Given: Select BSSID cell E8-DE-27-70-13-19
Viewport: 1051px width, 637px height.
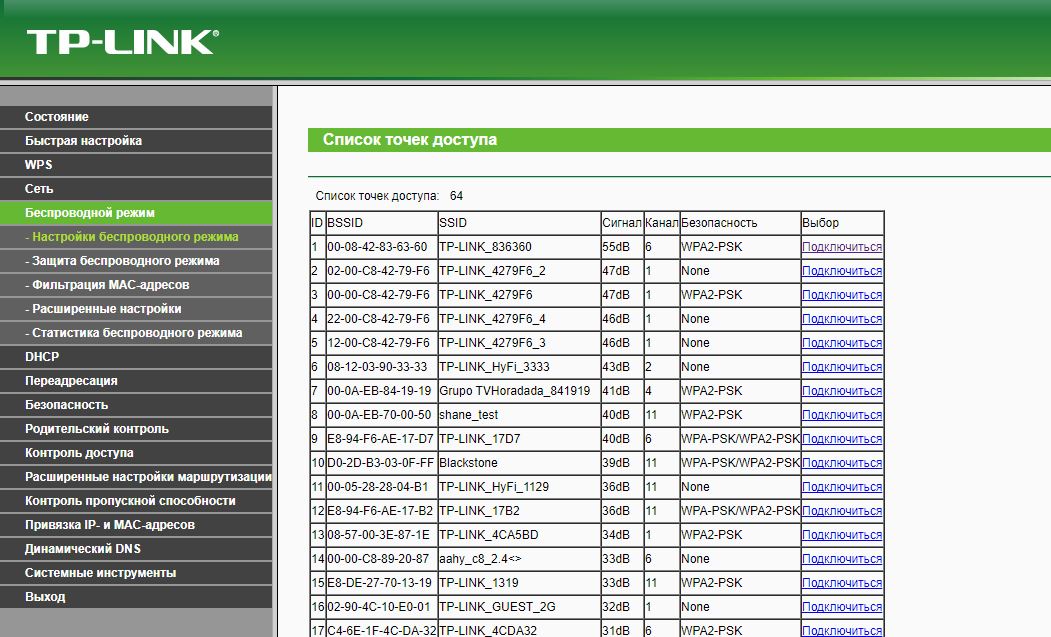Looking at the screenshot, I should click(x=380, y=583).
